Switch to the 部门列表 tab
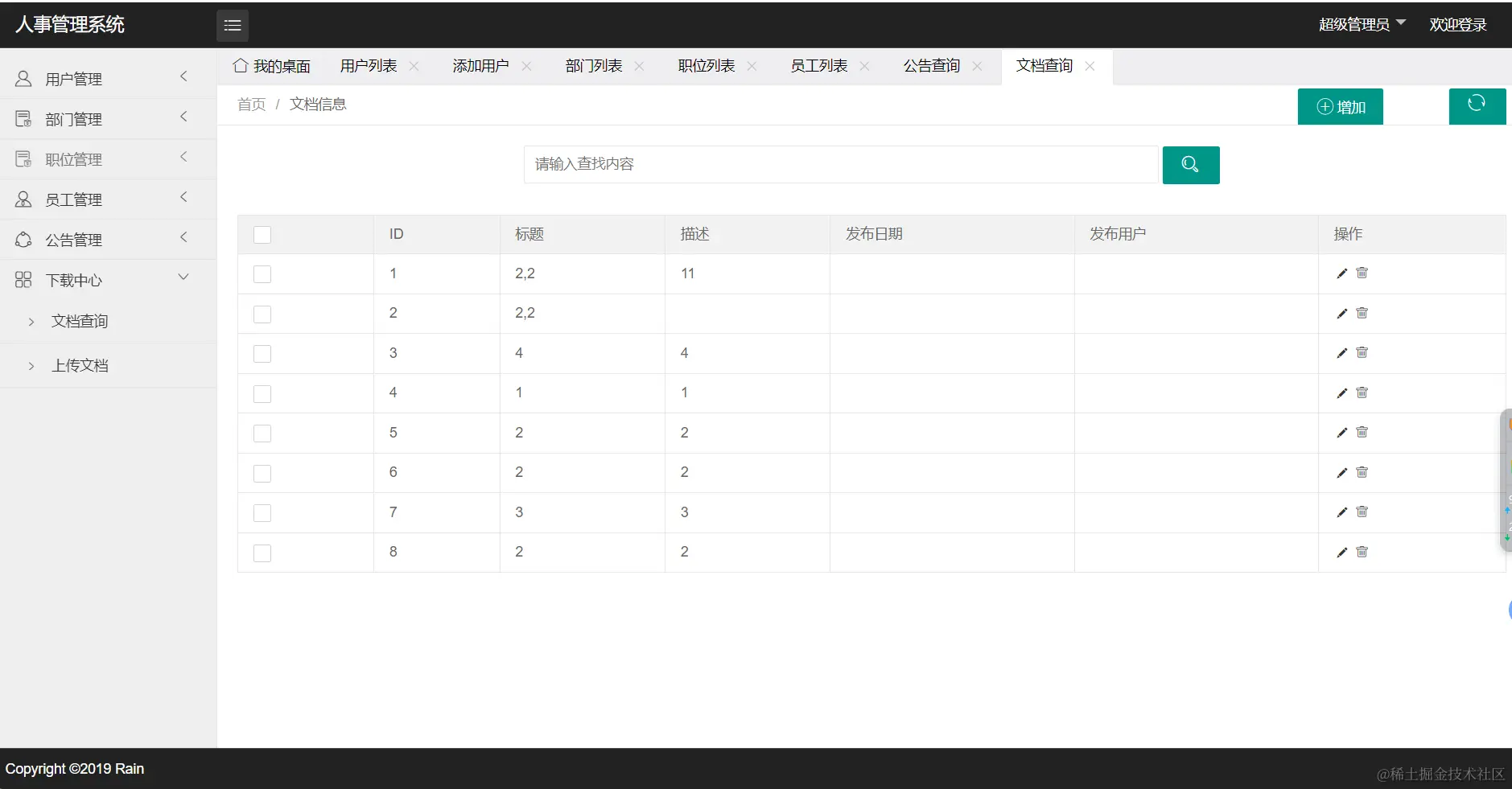The width and height of the screenshot is (1512, 789). (x=594, y=66)
